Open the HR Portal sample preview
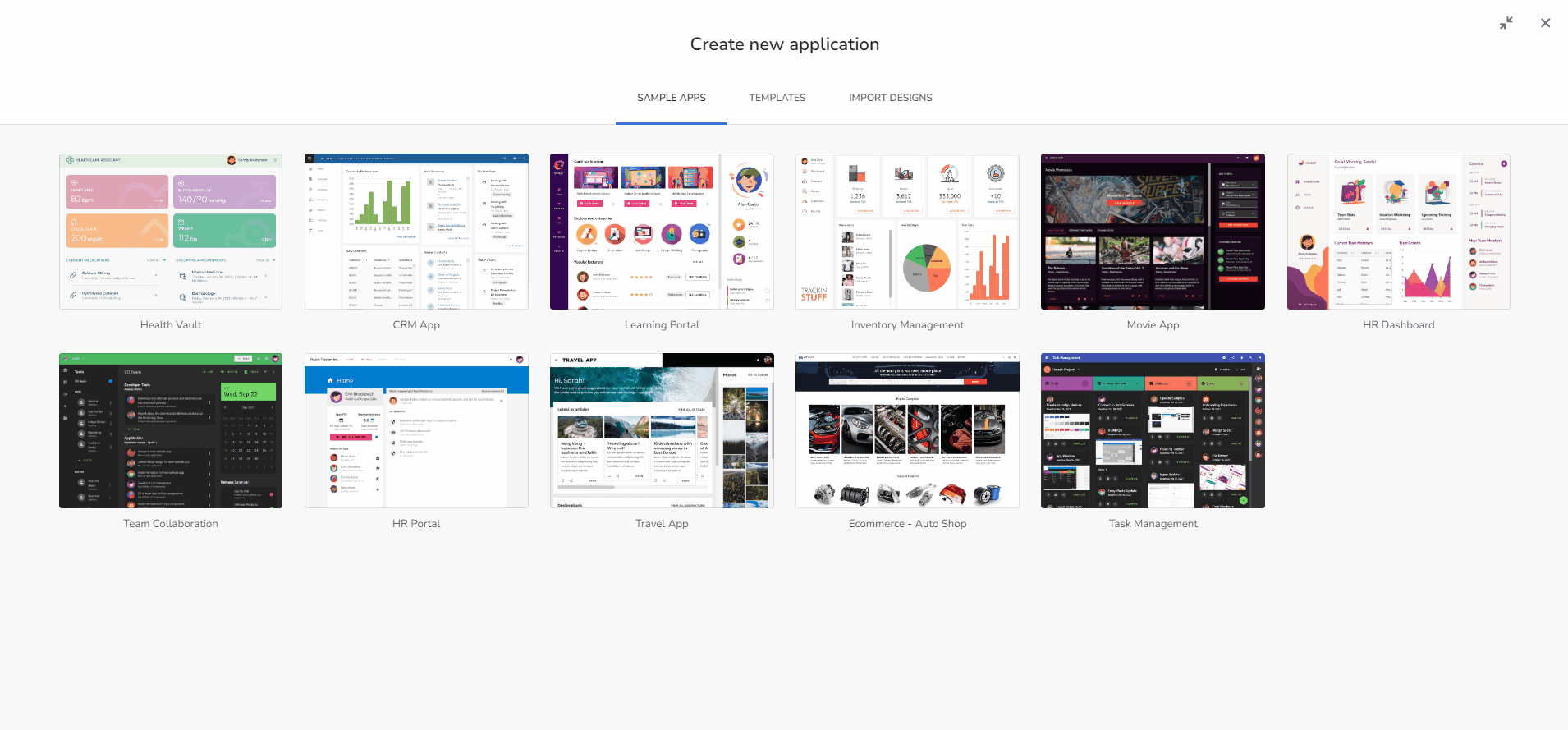 pos(416,431)
